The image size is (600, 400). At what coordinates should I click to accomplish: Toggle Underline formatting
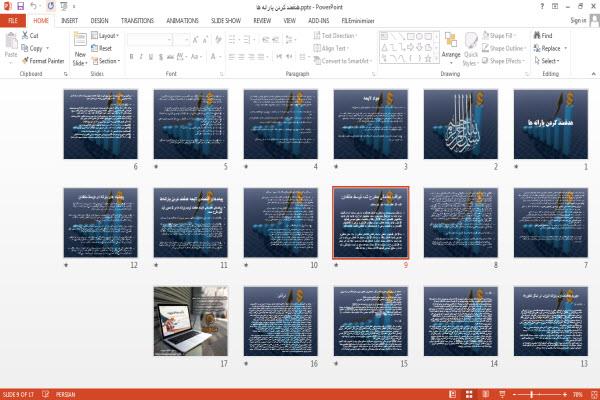(x=151, y=57)
